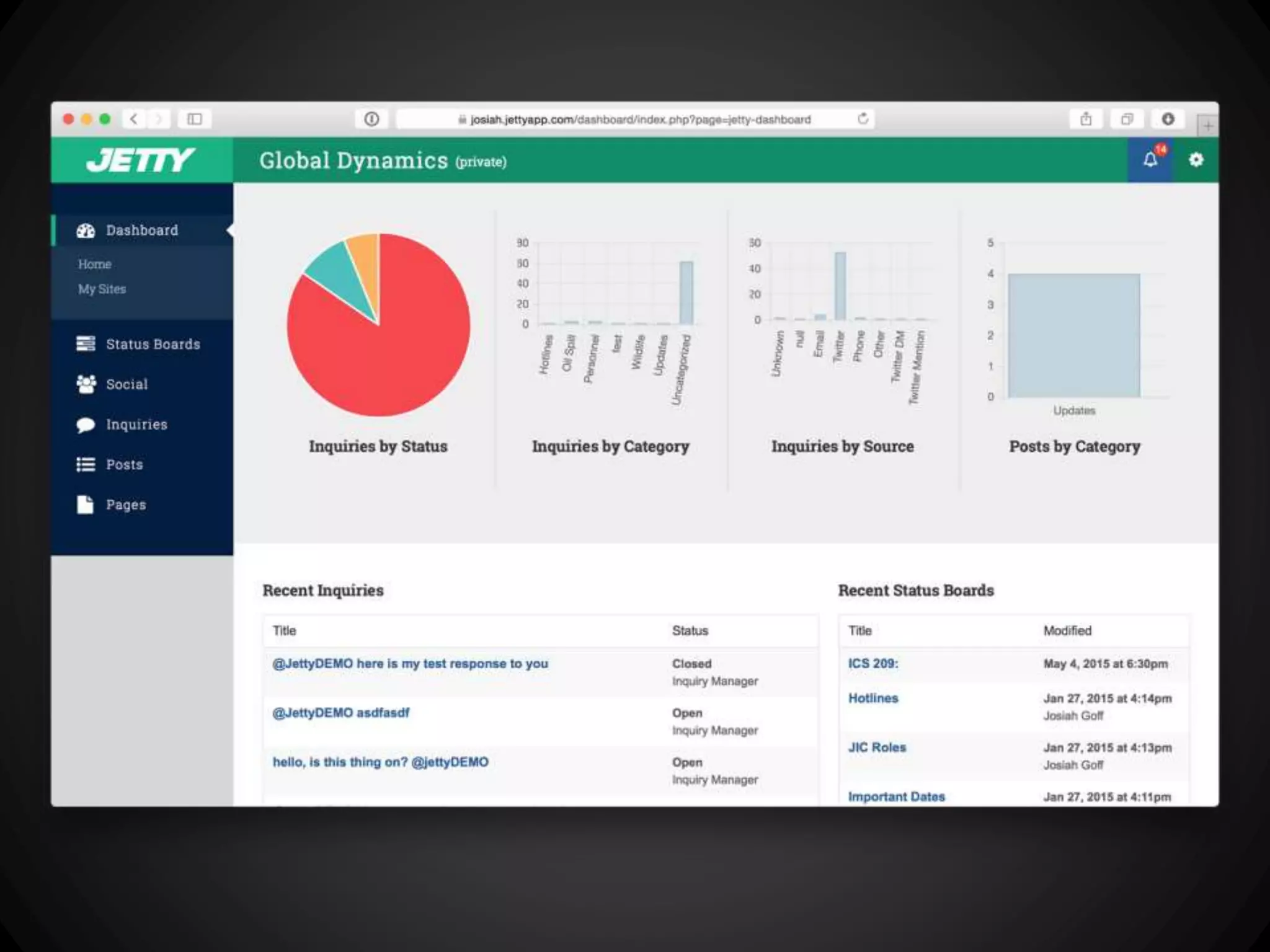Toggle the Safari sidebar button

194,119
